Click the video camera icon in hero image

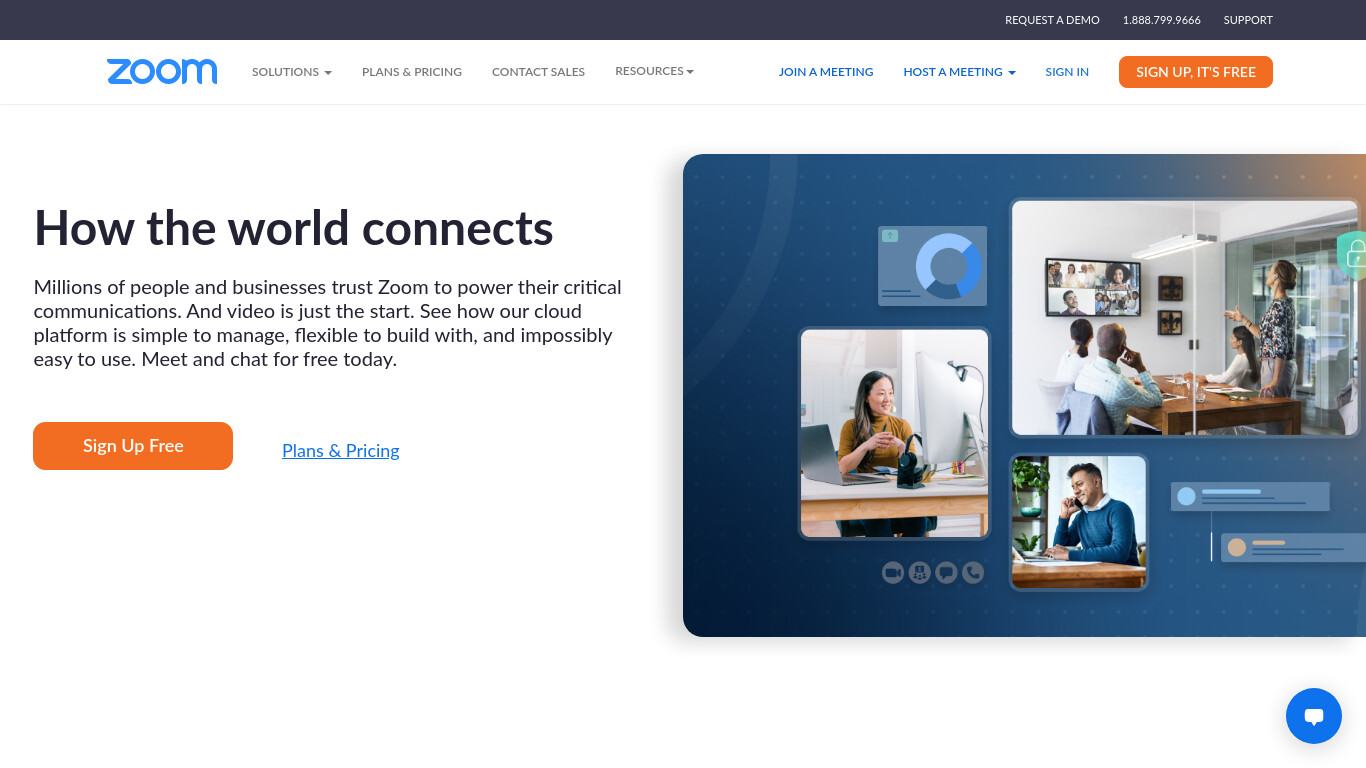click(893, 572)
